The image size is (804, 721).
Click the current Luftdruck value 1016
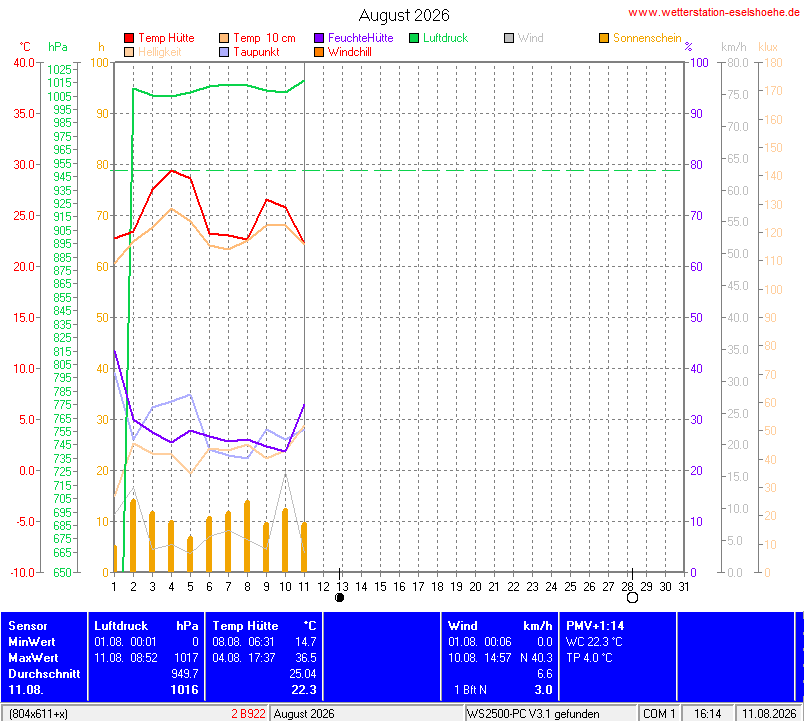point(185,690)
